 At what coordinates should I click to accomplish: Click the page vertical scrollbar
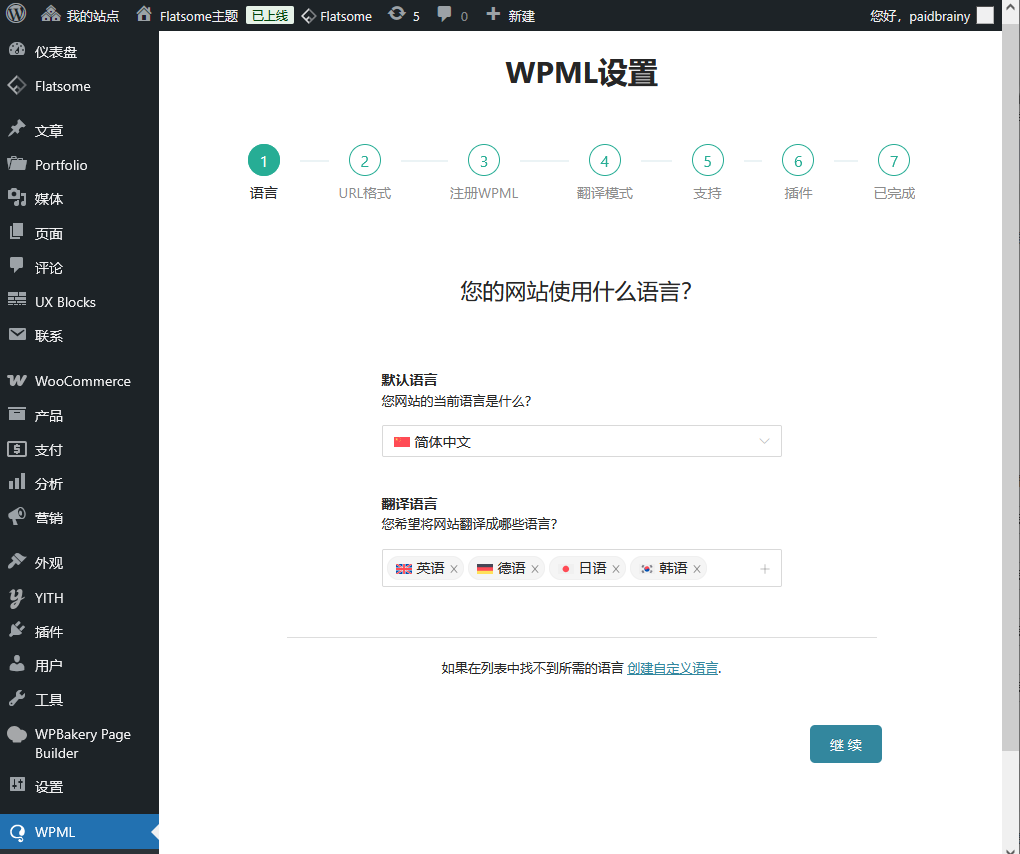pos(1011,390)
